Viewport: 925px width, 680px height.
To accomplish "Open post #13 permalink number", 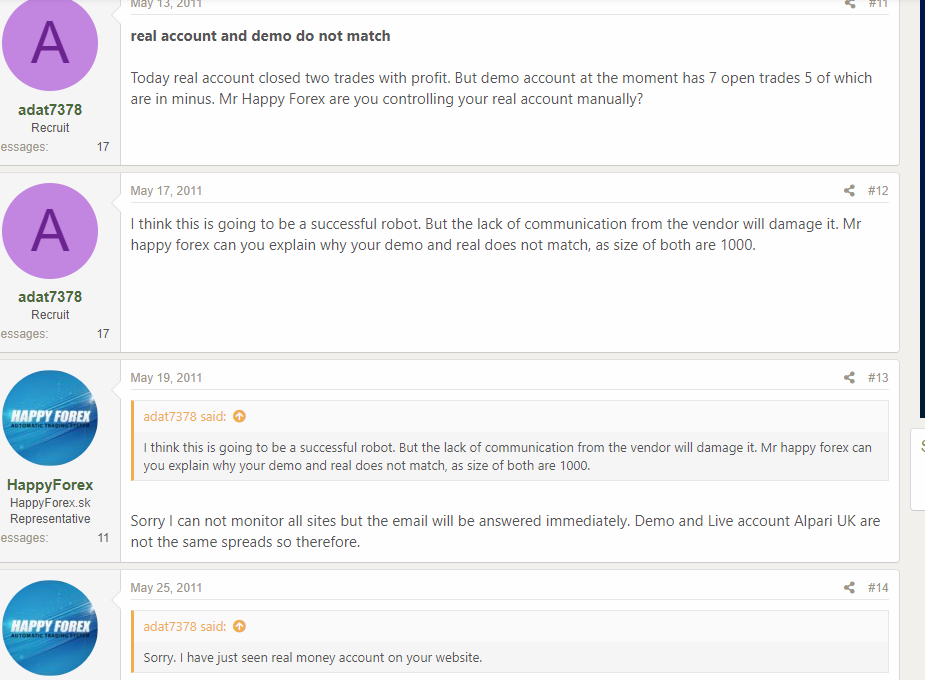I will [877, 378].
